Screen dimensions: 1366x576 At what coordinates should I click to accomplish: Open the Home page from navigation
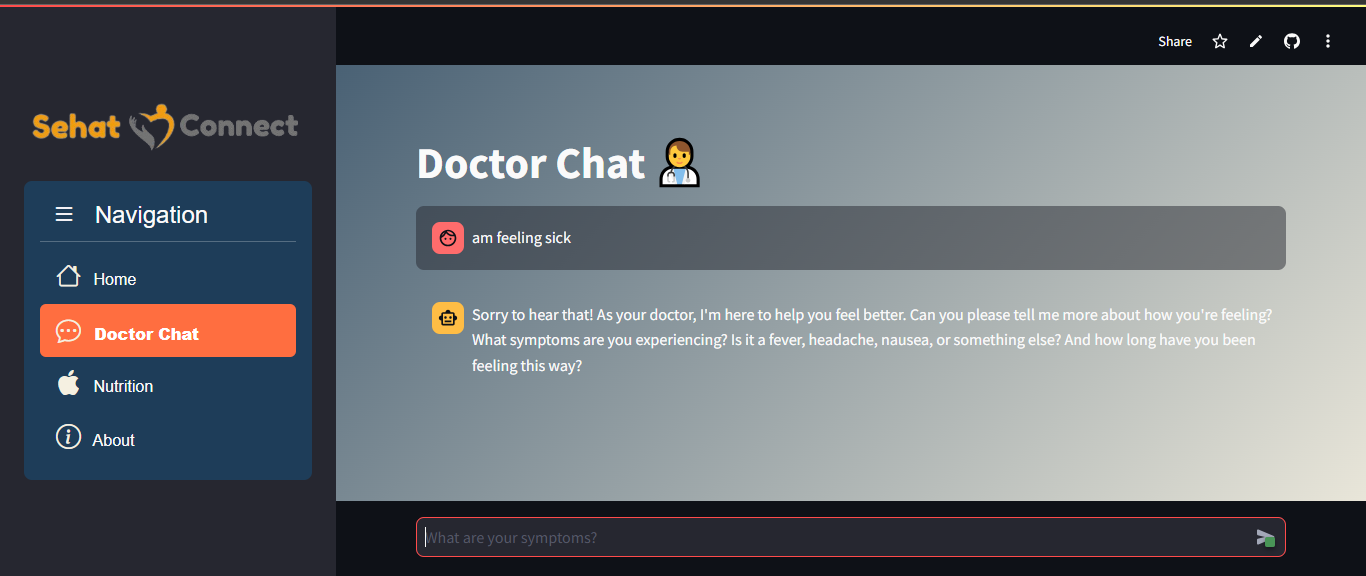tap(113, 278)
